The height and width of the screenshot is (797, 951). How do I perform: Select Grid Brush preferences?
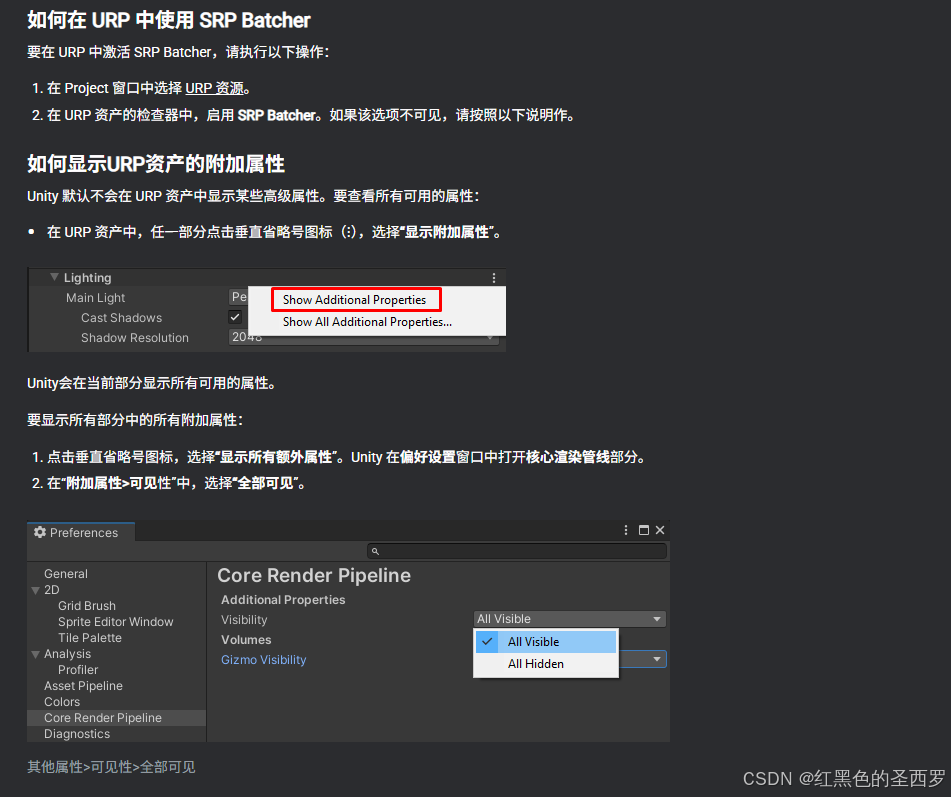tap(87, 605)
